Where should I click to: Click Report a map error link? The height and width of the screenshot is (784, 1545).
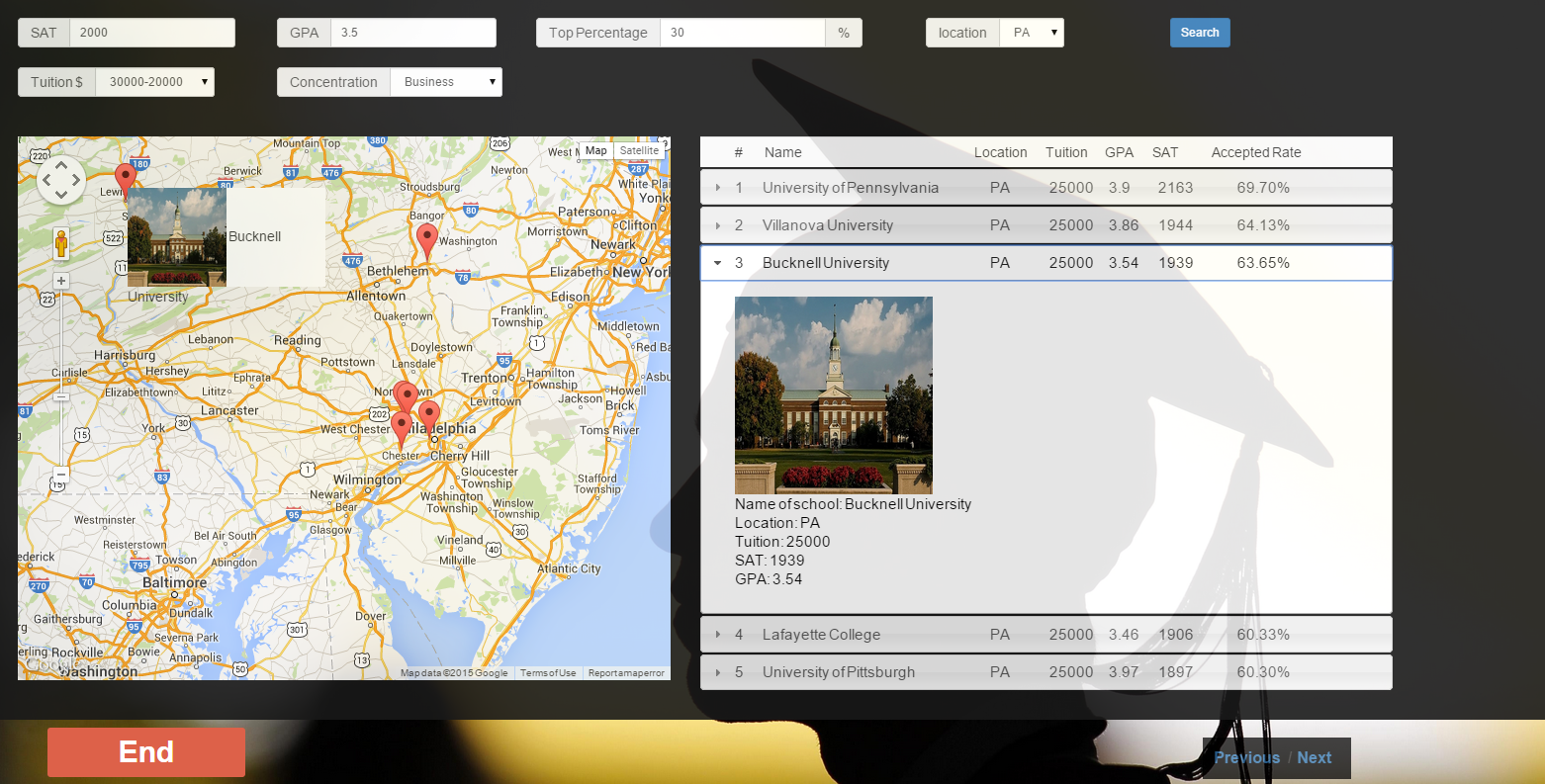tap(626, 673)
